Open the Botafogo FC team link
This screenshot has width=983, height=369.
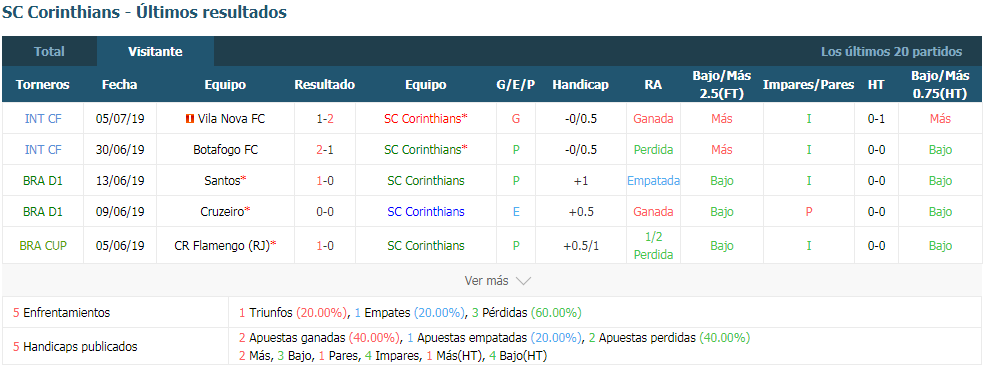tap(226, 150)
